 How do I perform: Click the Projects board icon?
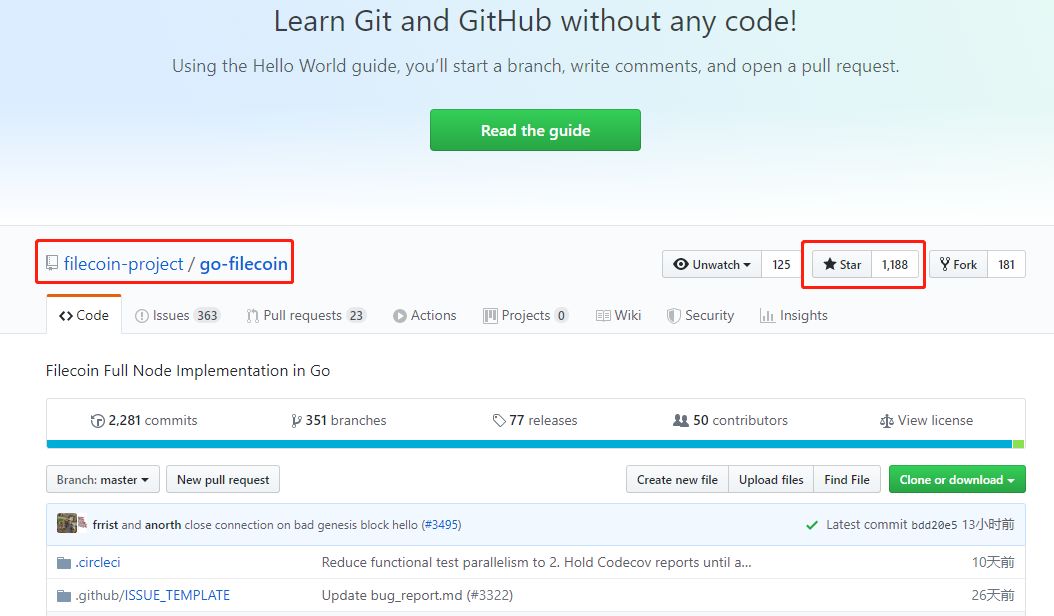point(490,315)
